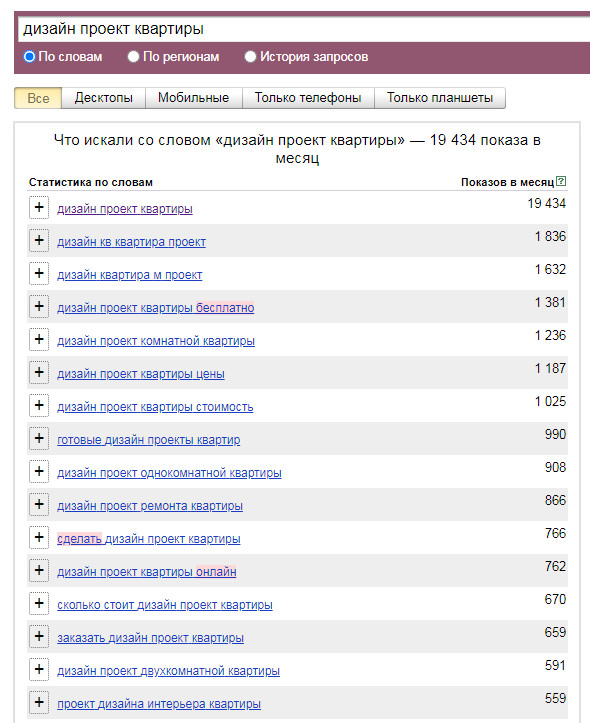Click plus beside дизайн проект ремонта квартиры

tap(39, 504)
